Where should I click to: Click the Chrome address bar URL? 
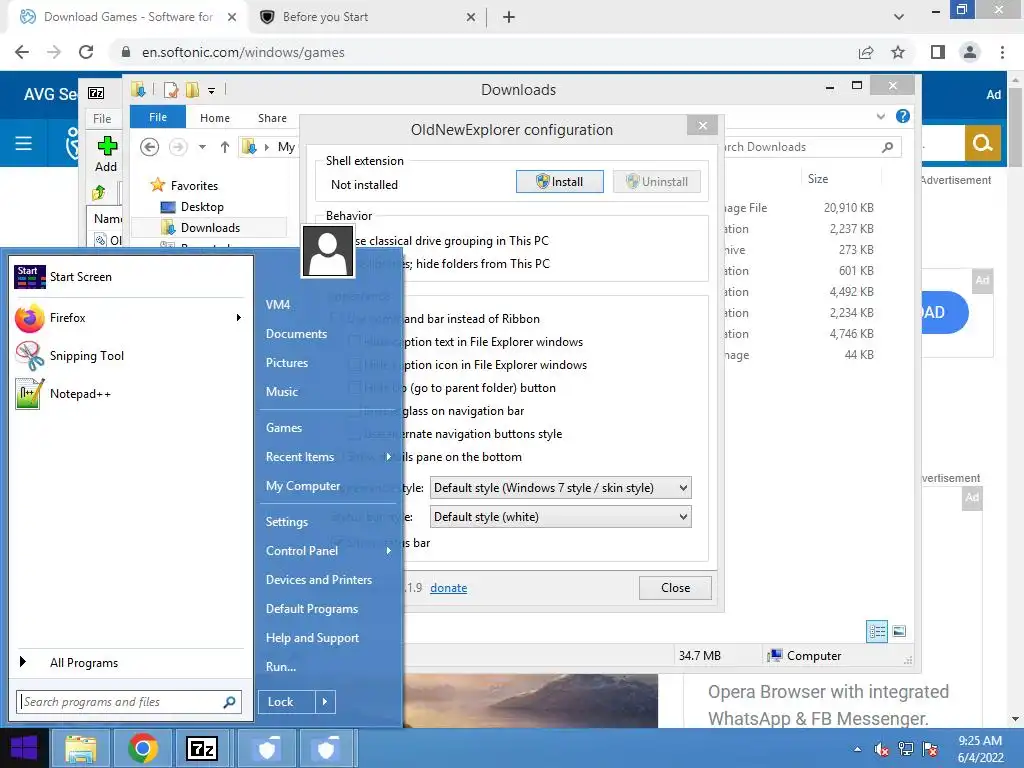pyautogui.click(x=244, y=52)
